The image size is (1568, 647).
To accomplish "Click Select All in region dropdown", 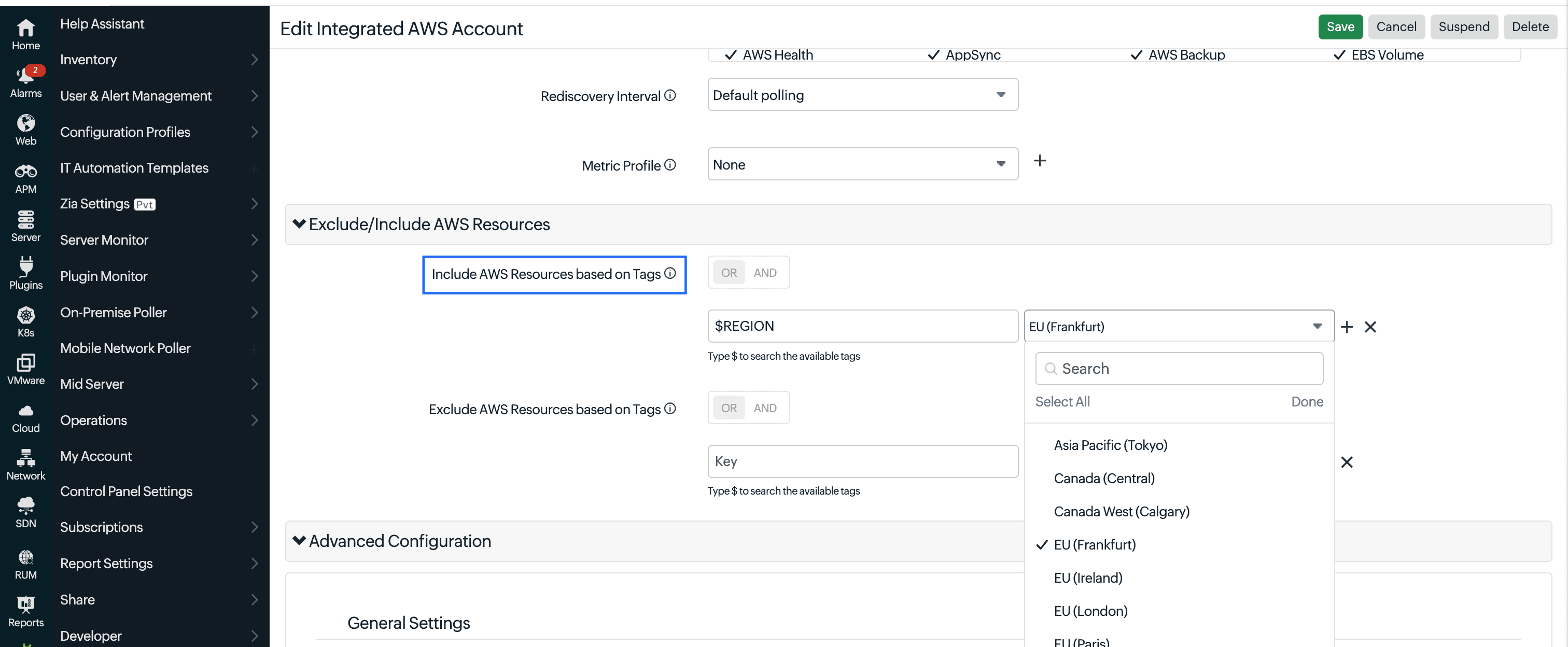I will 1062,402.
